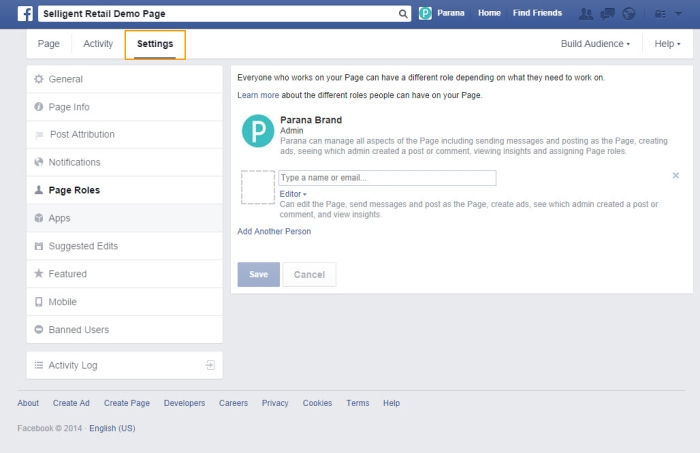Switch to the Activity tab
Viewport: 700px width, 453px height.
[98, 44]
